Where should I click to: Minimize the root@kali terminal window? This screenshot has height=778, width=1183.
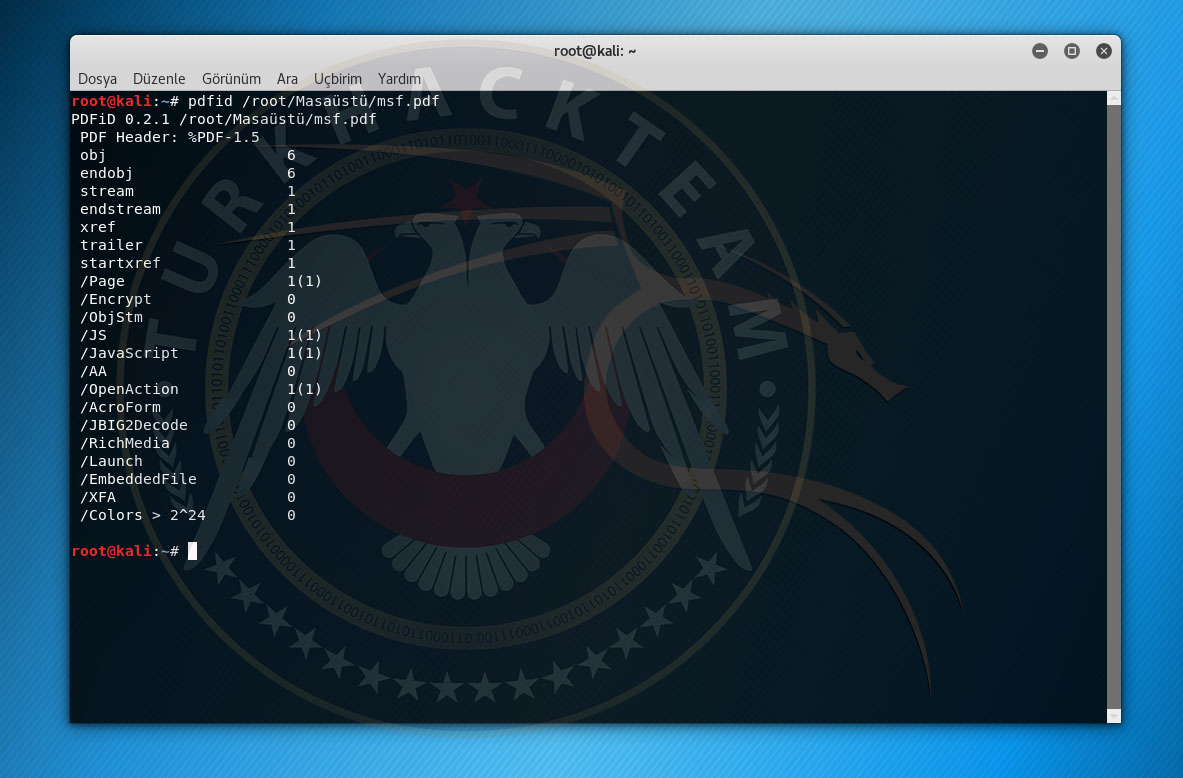pyautogui.click(x=1040, y=51)
